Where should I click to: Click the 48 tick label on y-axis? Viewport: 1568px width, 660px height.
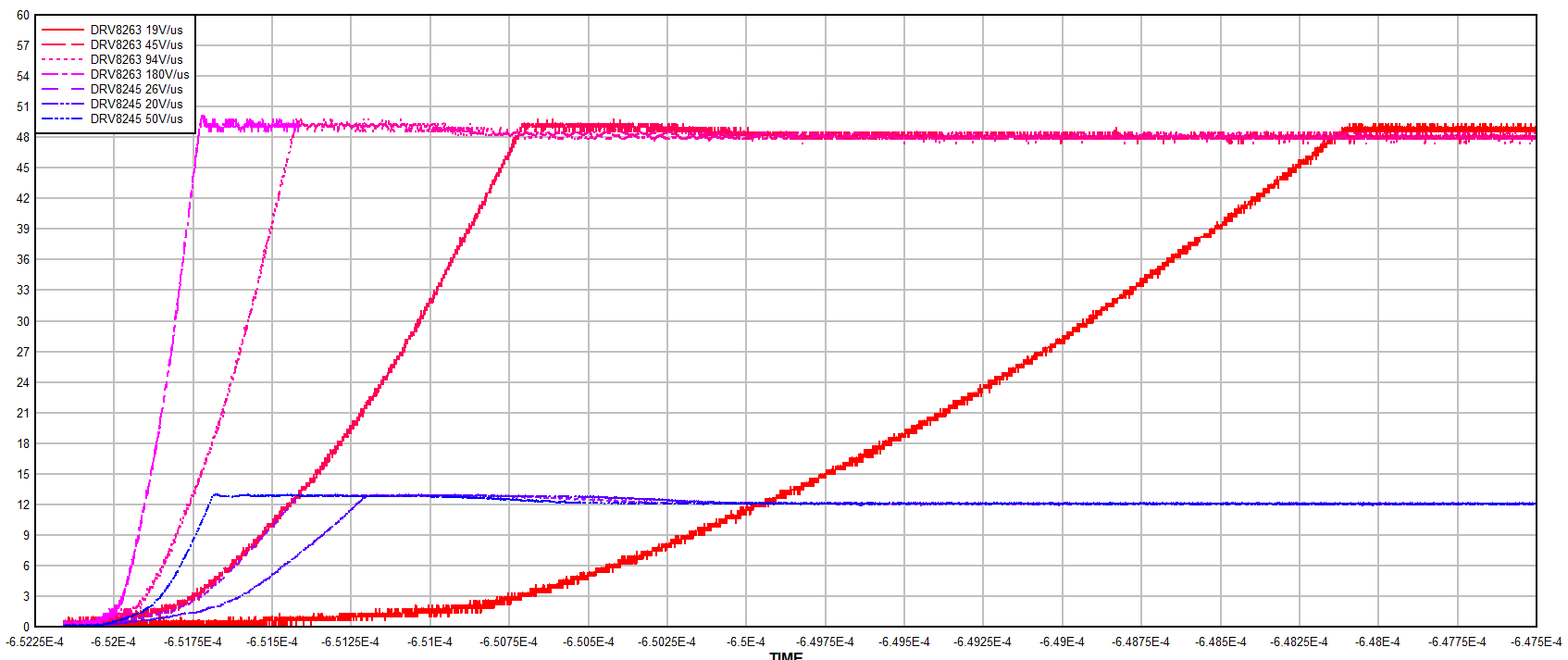point(23,137)
